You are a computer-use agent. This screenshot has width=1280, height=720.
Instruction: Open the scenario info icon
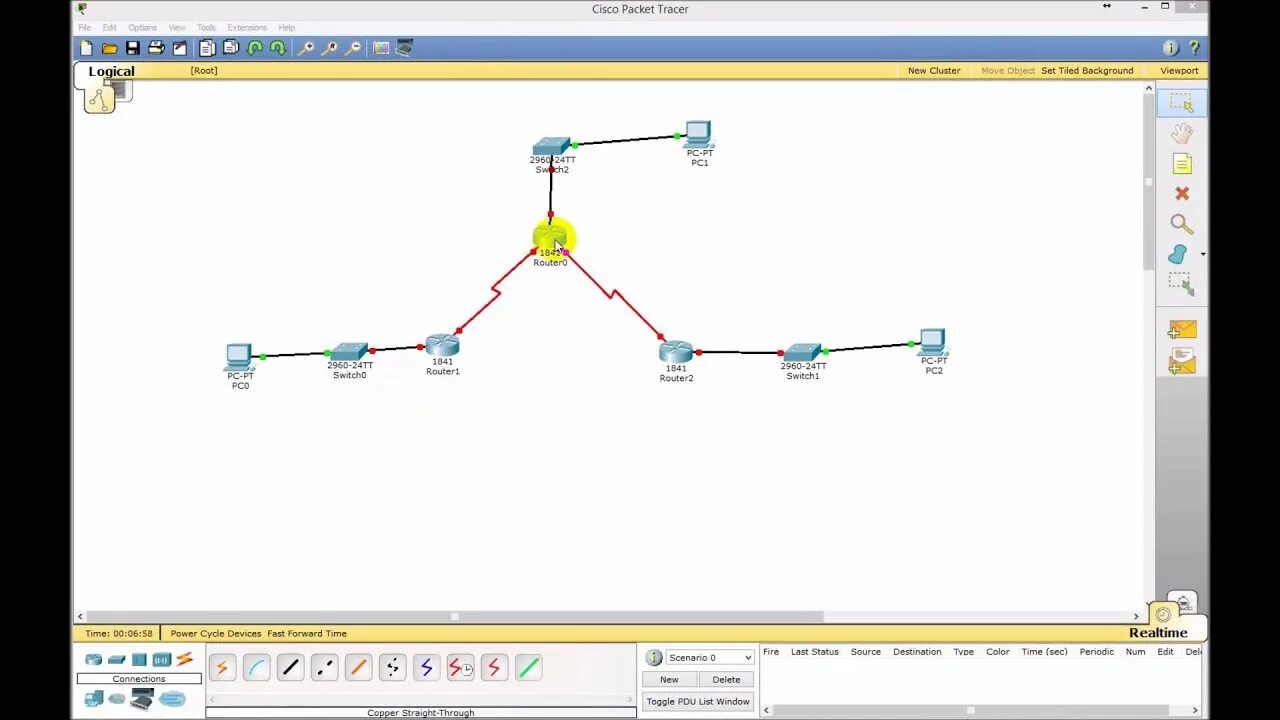click(x=654, y=657)
